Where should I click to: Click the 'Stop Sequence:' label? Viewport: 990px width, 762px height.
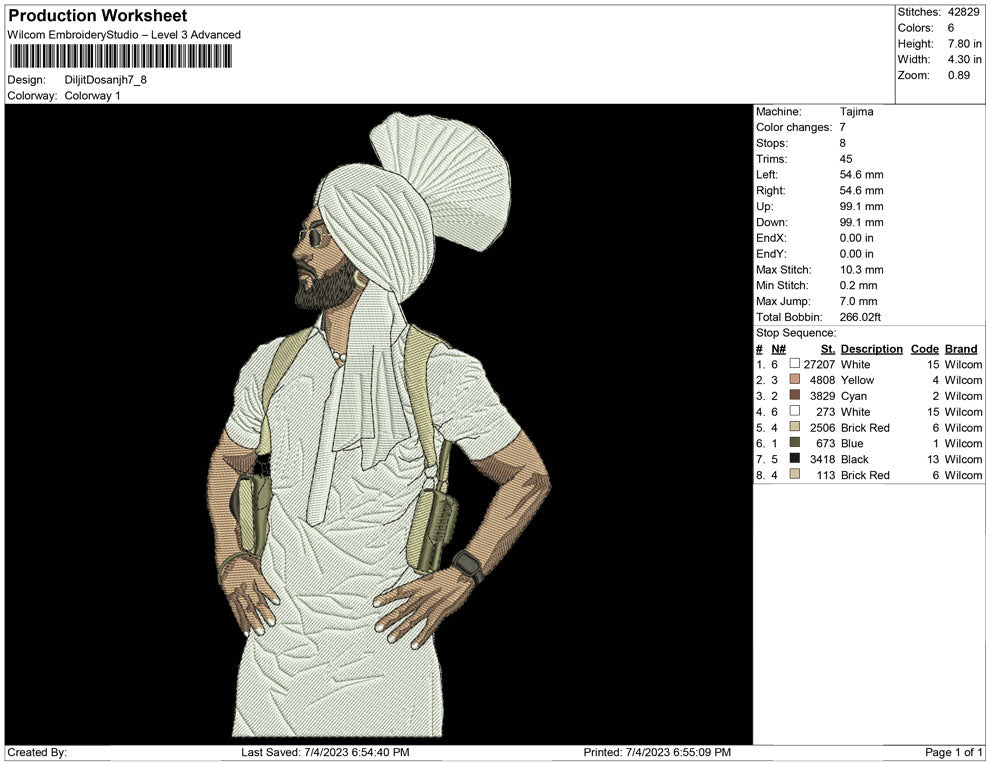tap(796, 333)
